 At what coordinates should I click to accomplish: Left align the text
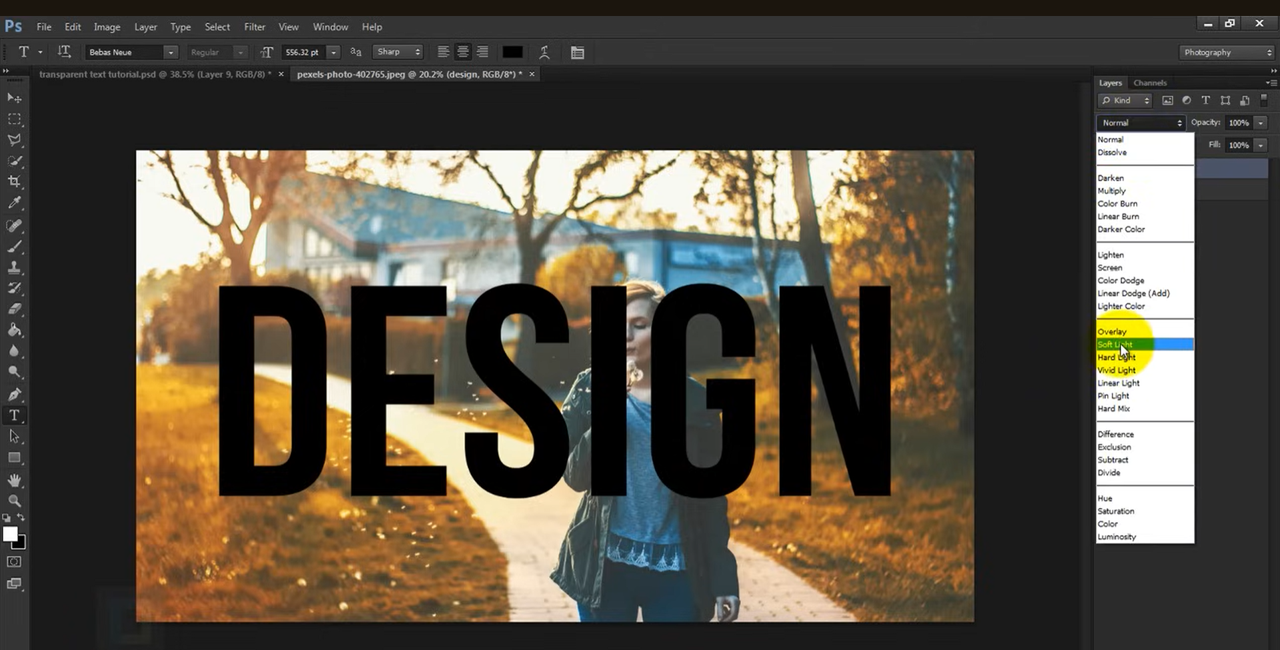pos(443,52)
